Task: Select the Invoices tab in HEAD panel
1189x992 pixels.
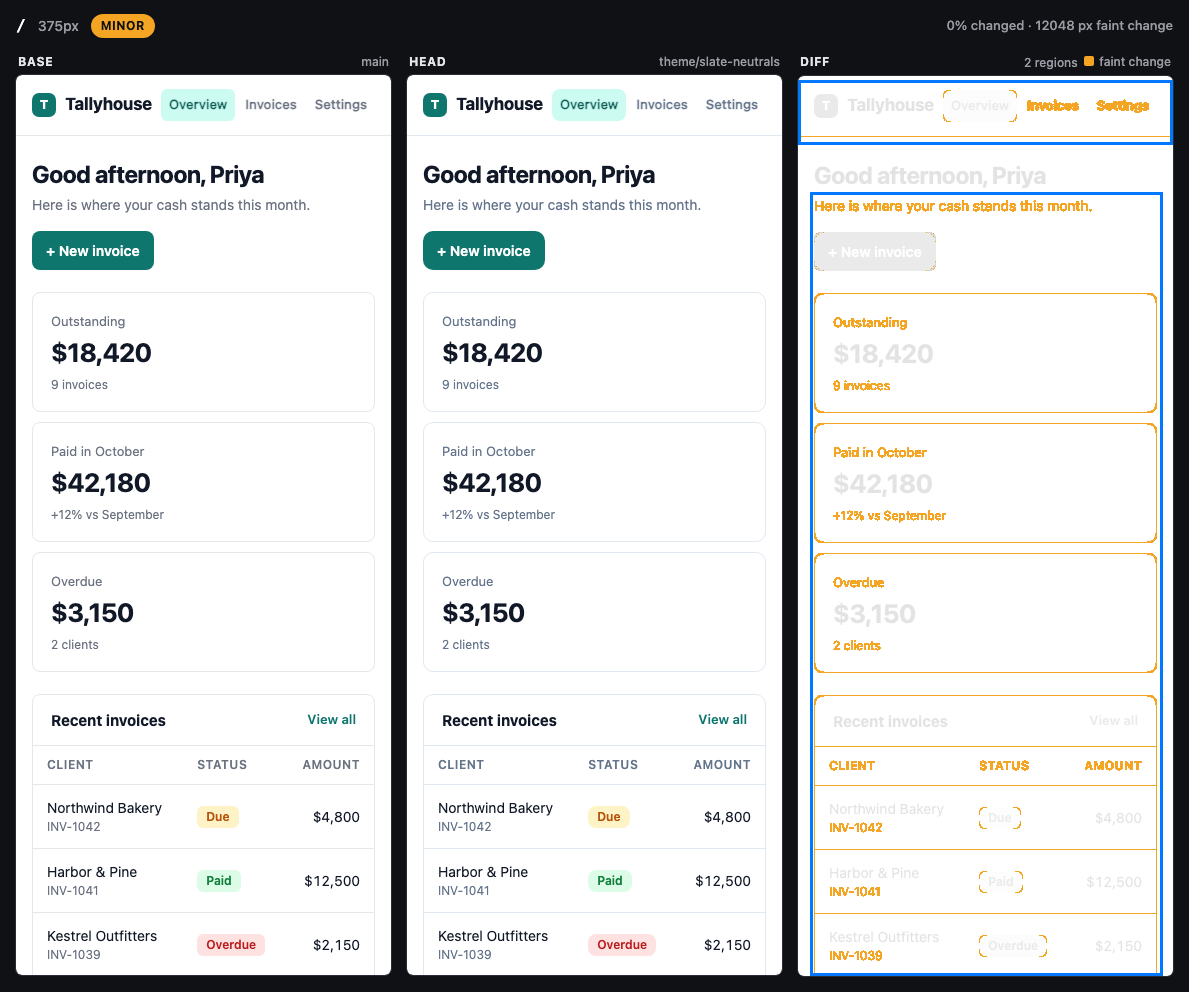Action: (662, 105)
